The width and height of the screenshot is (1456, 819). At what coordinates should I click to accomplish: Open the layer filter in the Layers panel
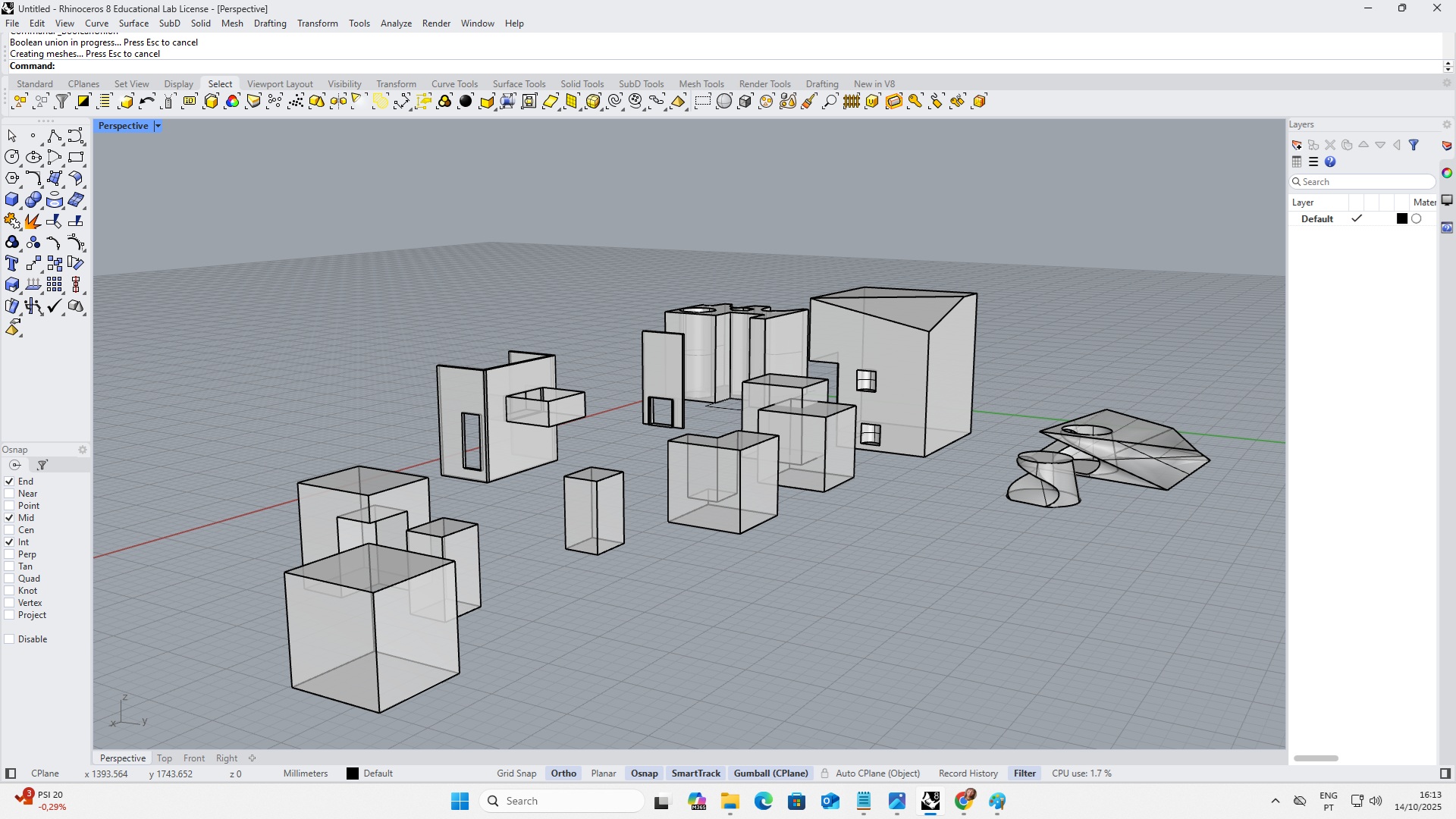[1414, 145]
